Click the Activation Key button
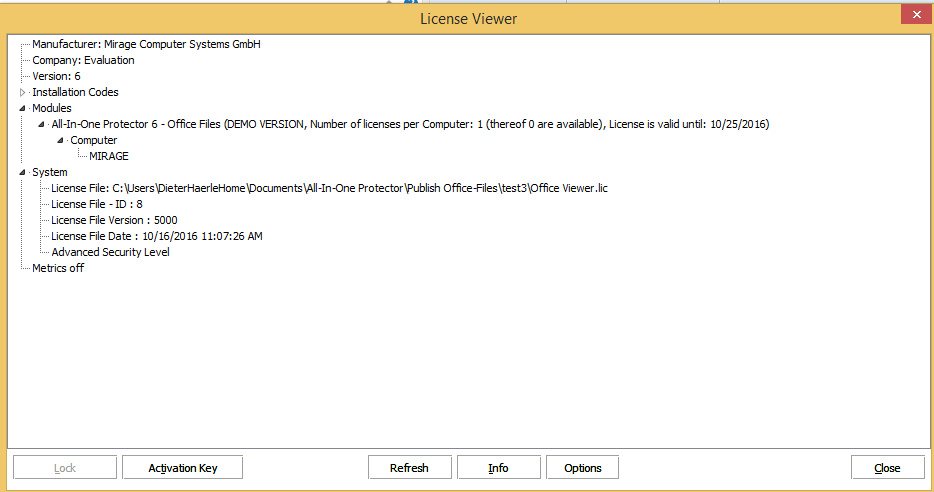Screen dimensions: 934x492 tap(182, 468)
